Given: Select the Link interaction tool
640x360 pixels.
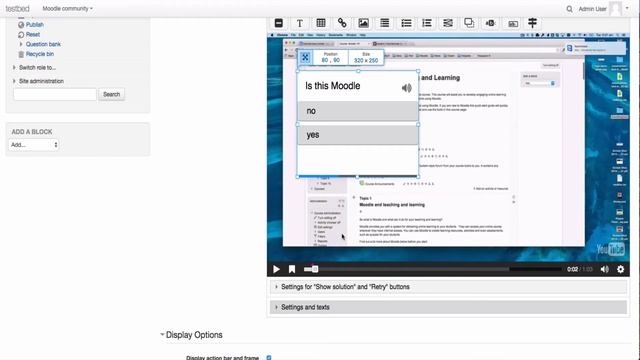Looking at the screenshot, I should pyautogui.click(x=342, y=23).
